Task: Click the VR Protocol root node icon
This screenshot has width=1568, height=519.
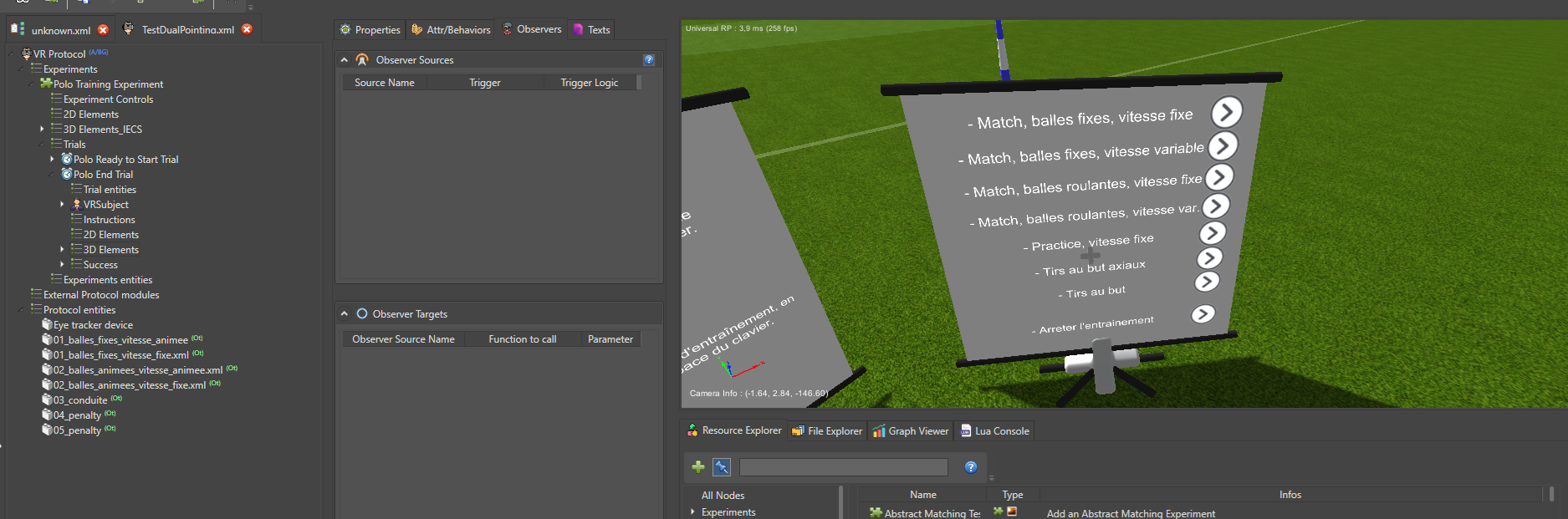Action: [x=26, y=53]
